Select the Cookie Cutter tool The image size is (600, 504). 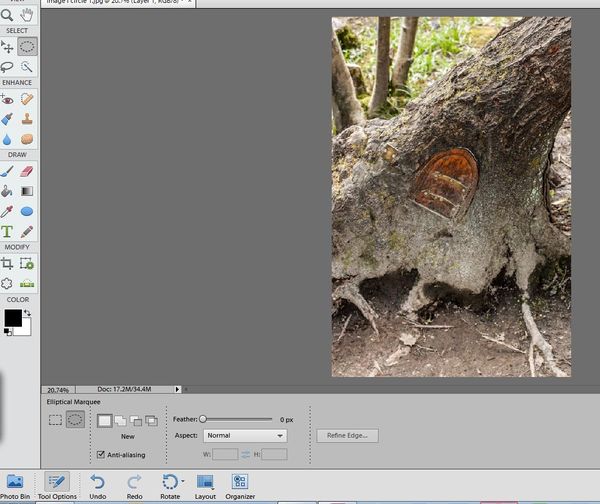7,284
